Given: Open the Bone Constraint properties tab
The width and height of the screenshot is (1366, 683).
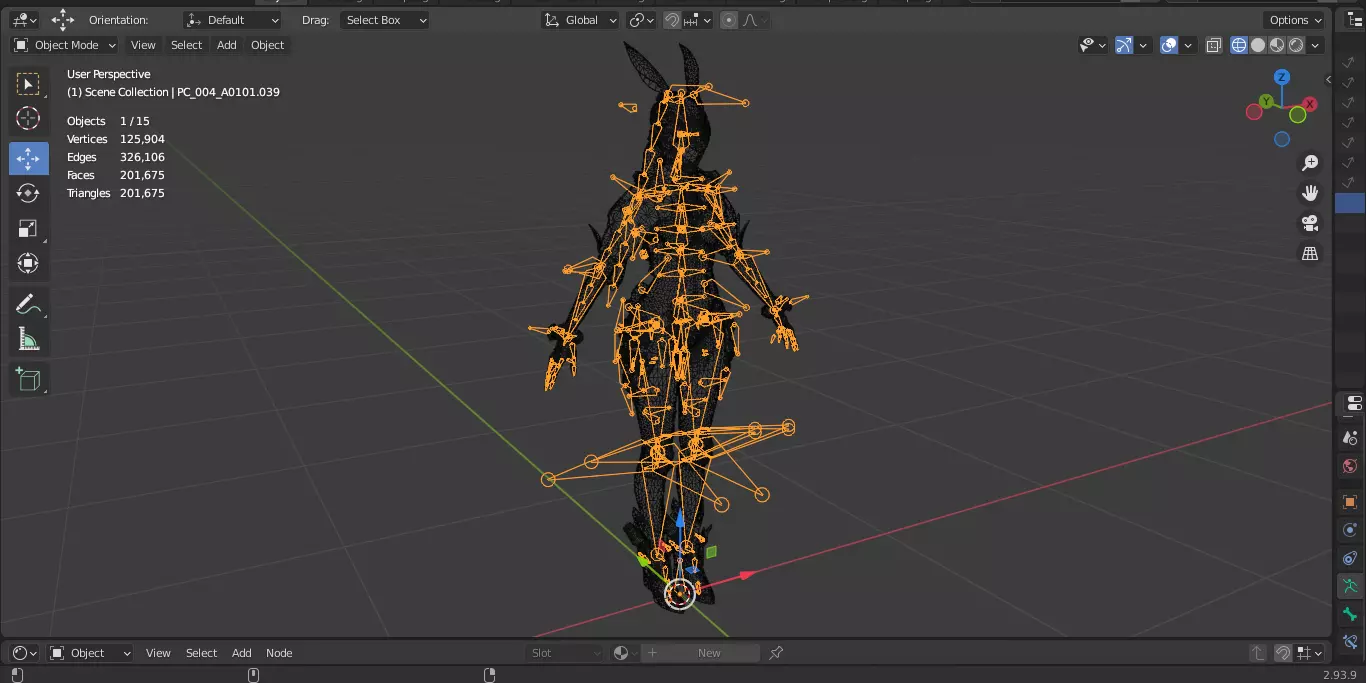Looking at the screenshot, I should [1350, 640].
